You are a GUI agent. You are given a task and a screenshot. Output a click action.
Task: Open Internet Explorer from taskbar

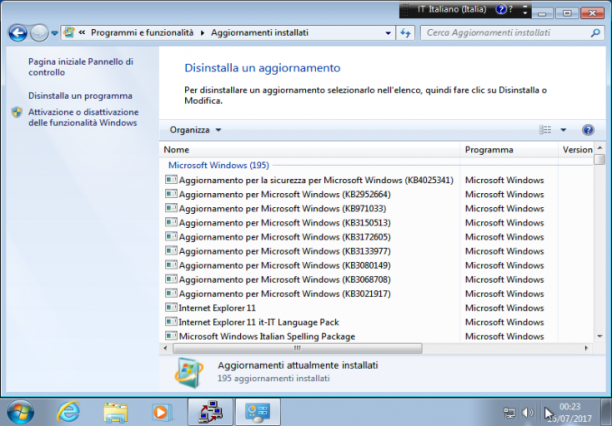(x=68, y=412)
